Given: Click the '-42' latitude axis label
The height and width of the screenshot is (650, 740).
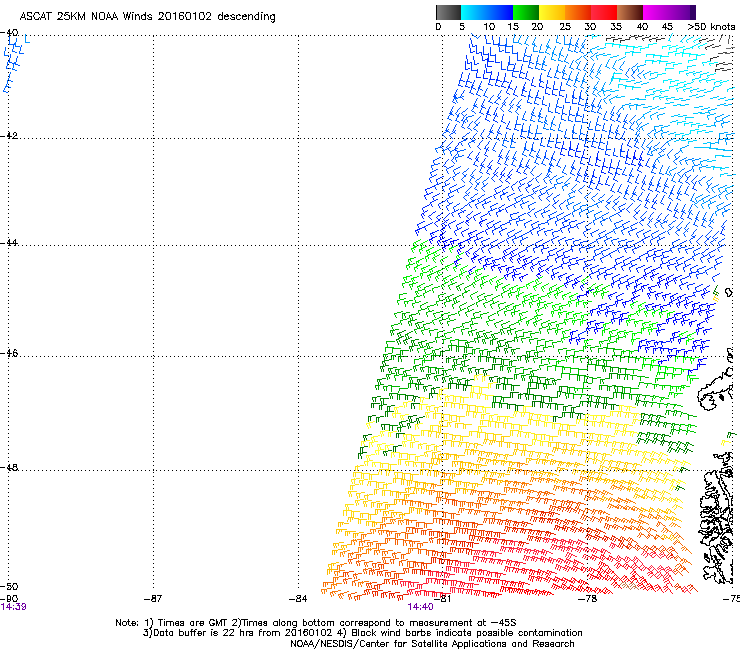Looking at the screenshot, I should (9, 136).
